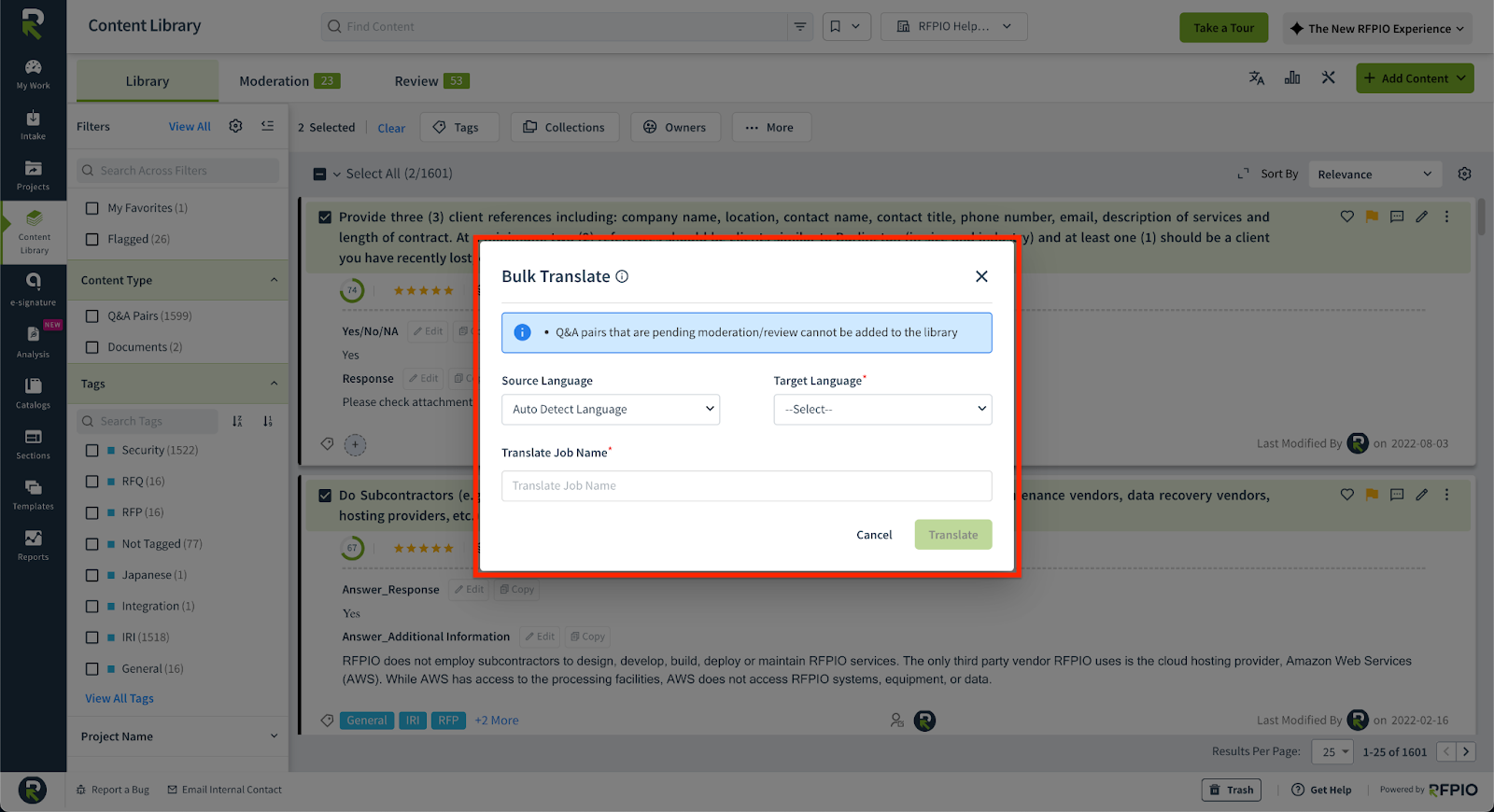Viewport: 1494px width, 812px height.
Task: Open the Sort By Relevance dropdown
Action: tap(1374, 175)
